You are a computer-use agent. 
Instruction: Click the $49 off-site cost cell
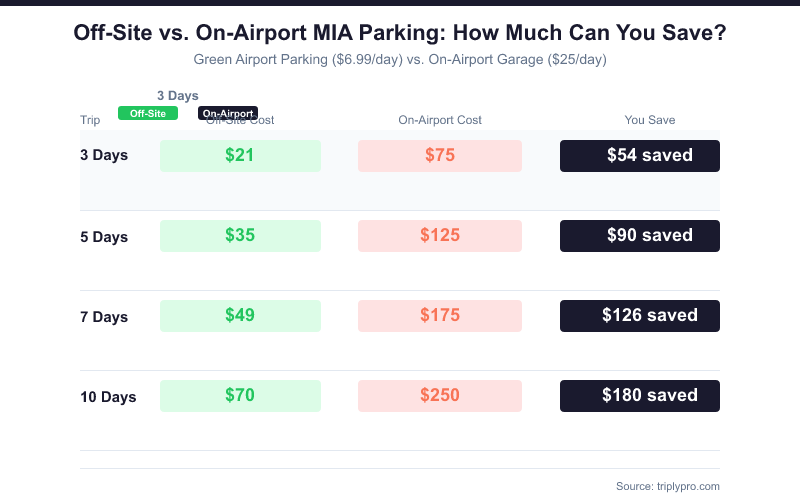point(240,316)
